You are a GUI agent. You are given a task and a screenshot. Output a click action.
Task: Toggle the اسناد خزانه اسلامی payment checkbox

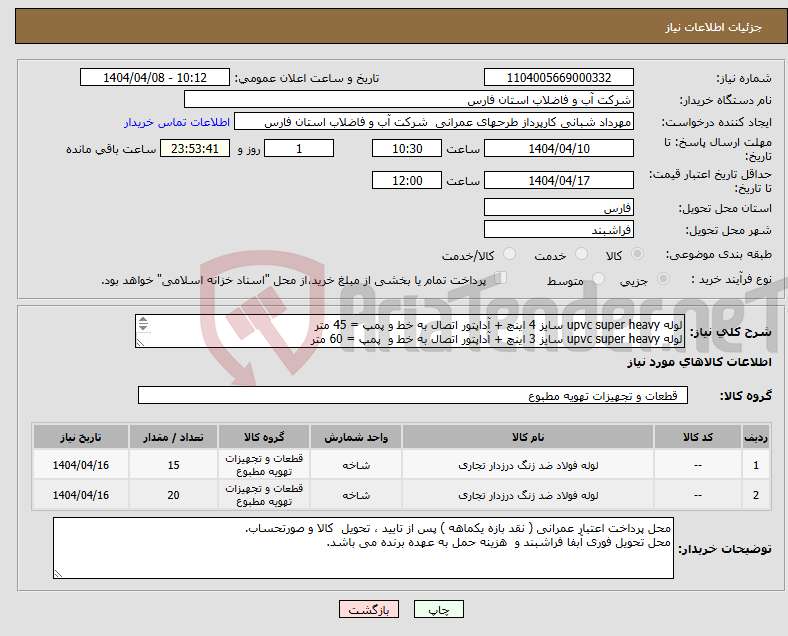pos(501,278)
